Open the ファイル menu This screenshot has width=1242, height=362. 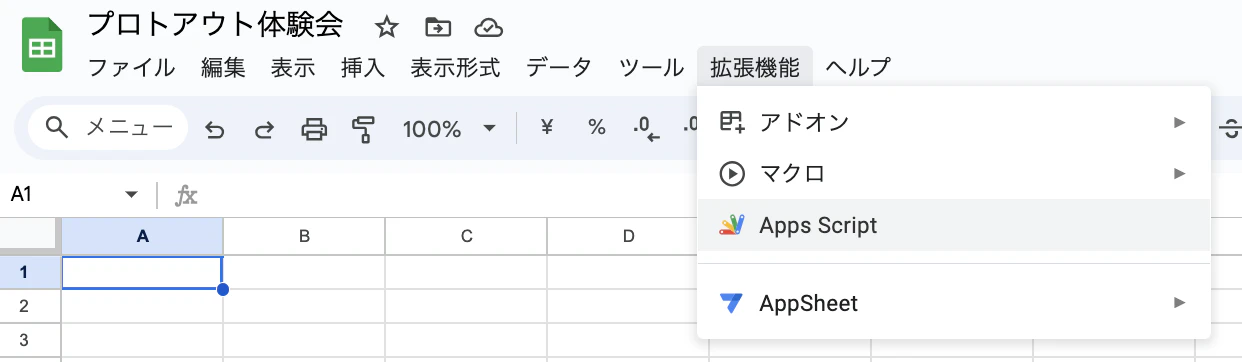132,68
